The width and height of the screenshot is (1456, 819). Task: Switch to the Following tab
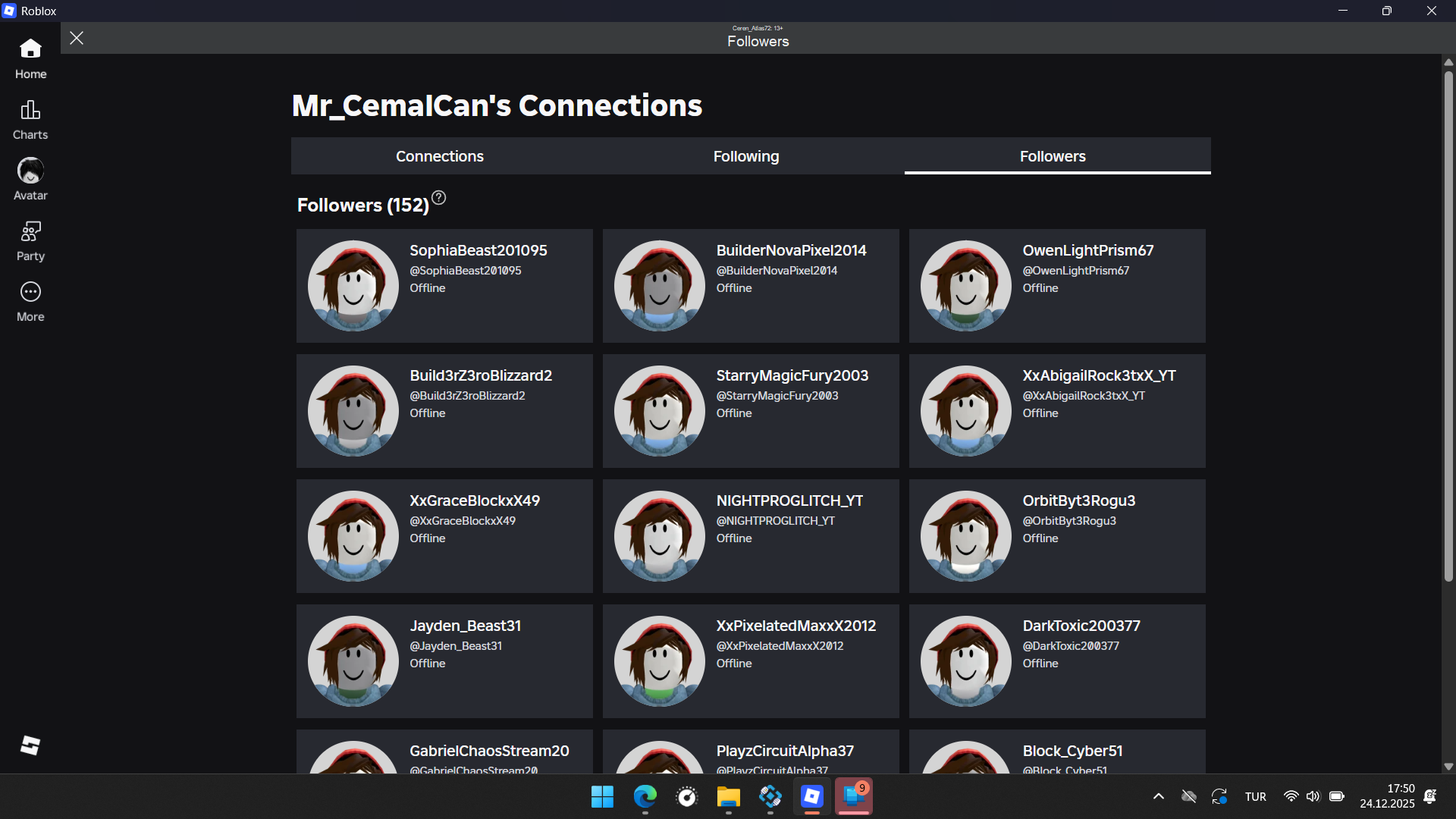point(746,156)
